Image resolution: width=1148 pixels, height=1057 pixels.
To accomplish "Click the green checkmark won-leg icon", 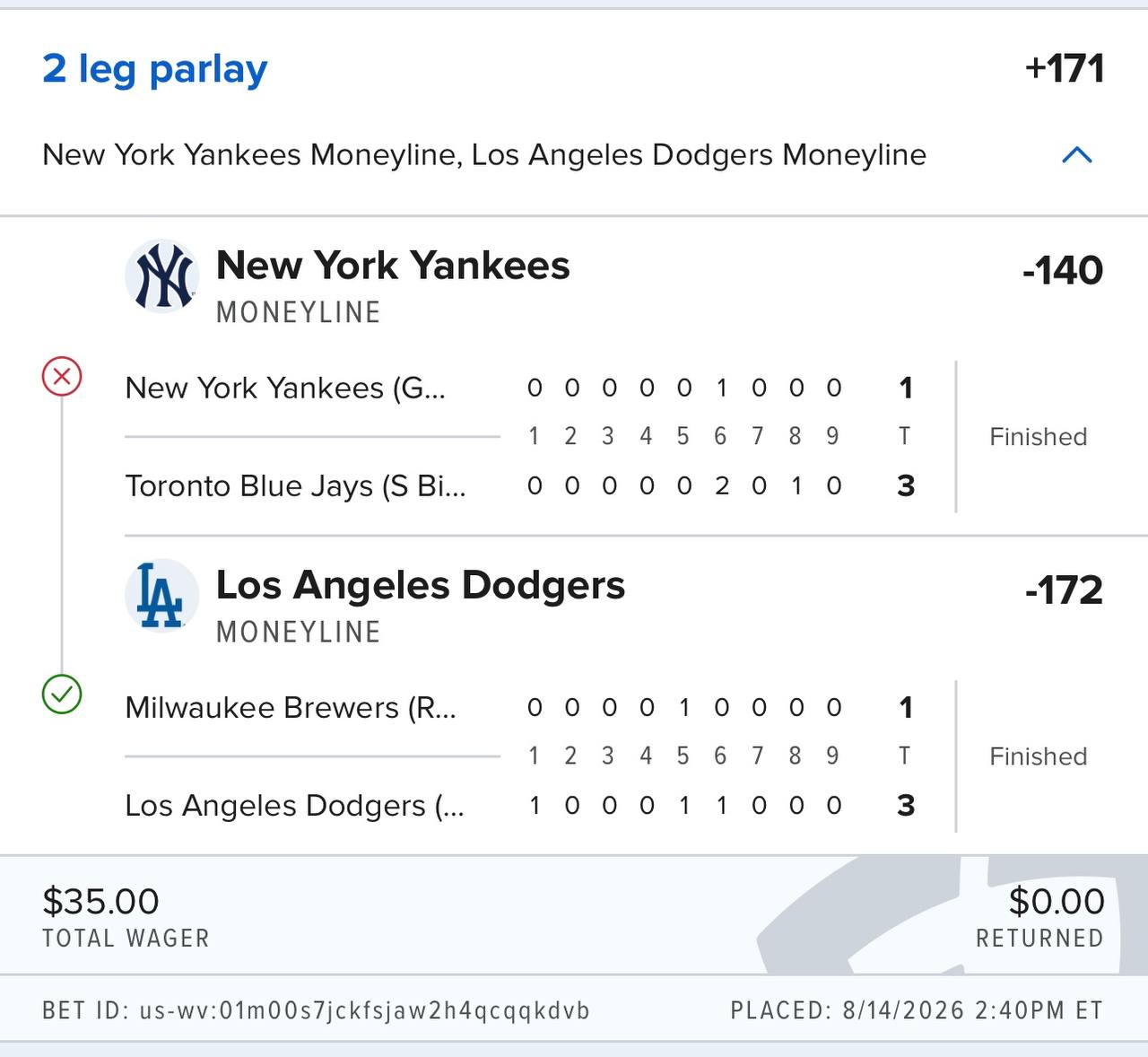I will click(x=62, y=694).
